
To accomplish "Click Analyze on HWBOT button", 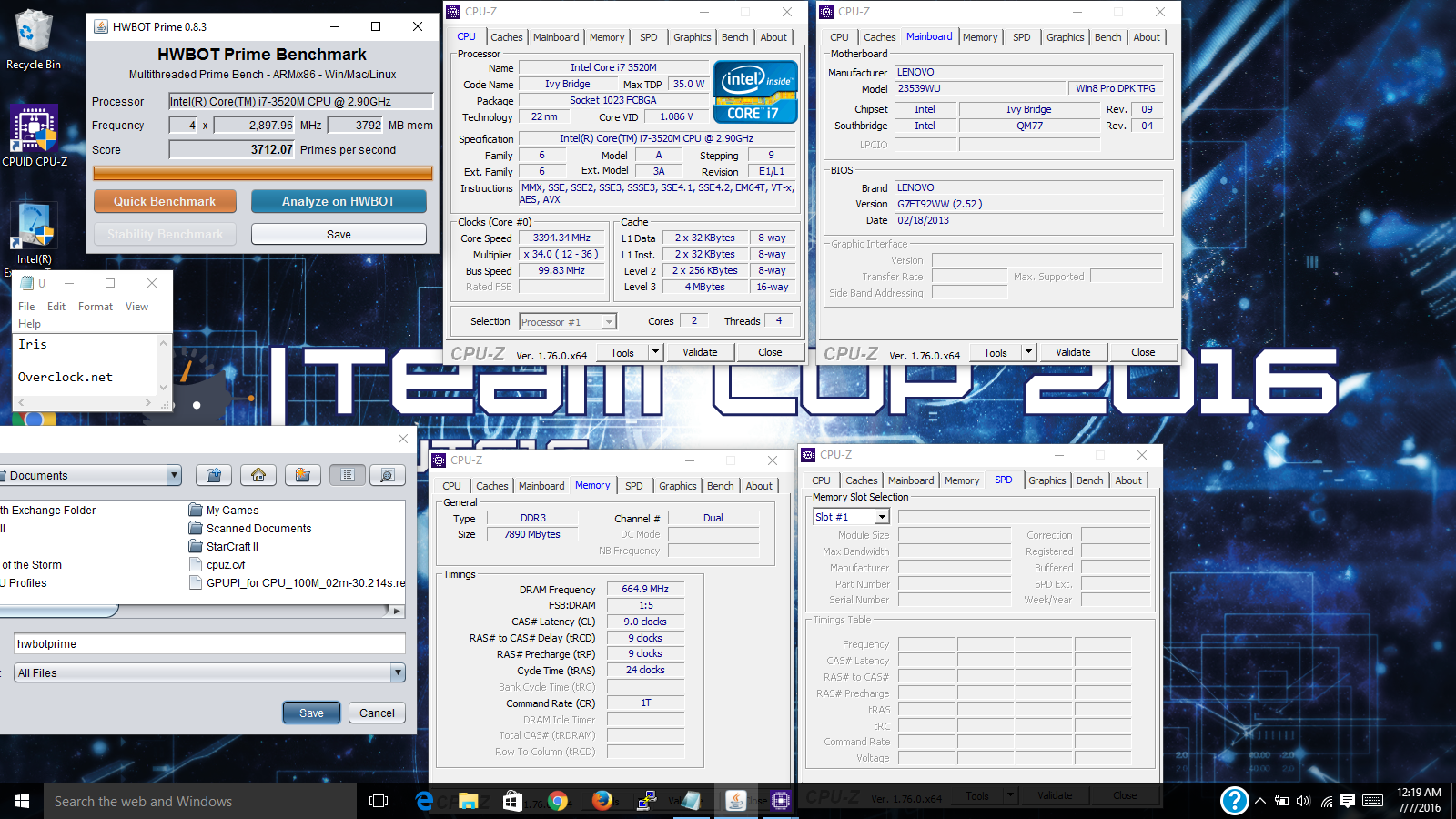I will tap(339, 201).
